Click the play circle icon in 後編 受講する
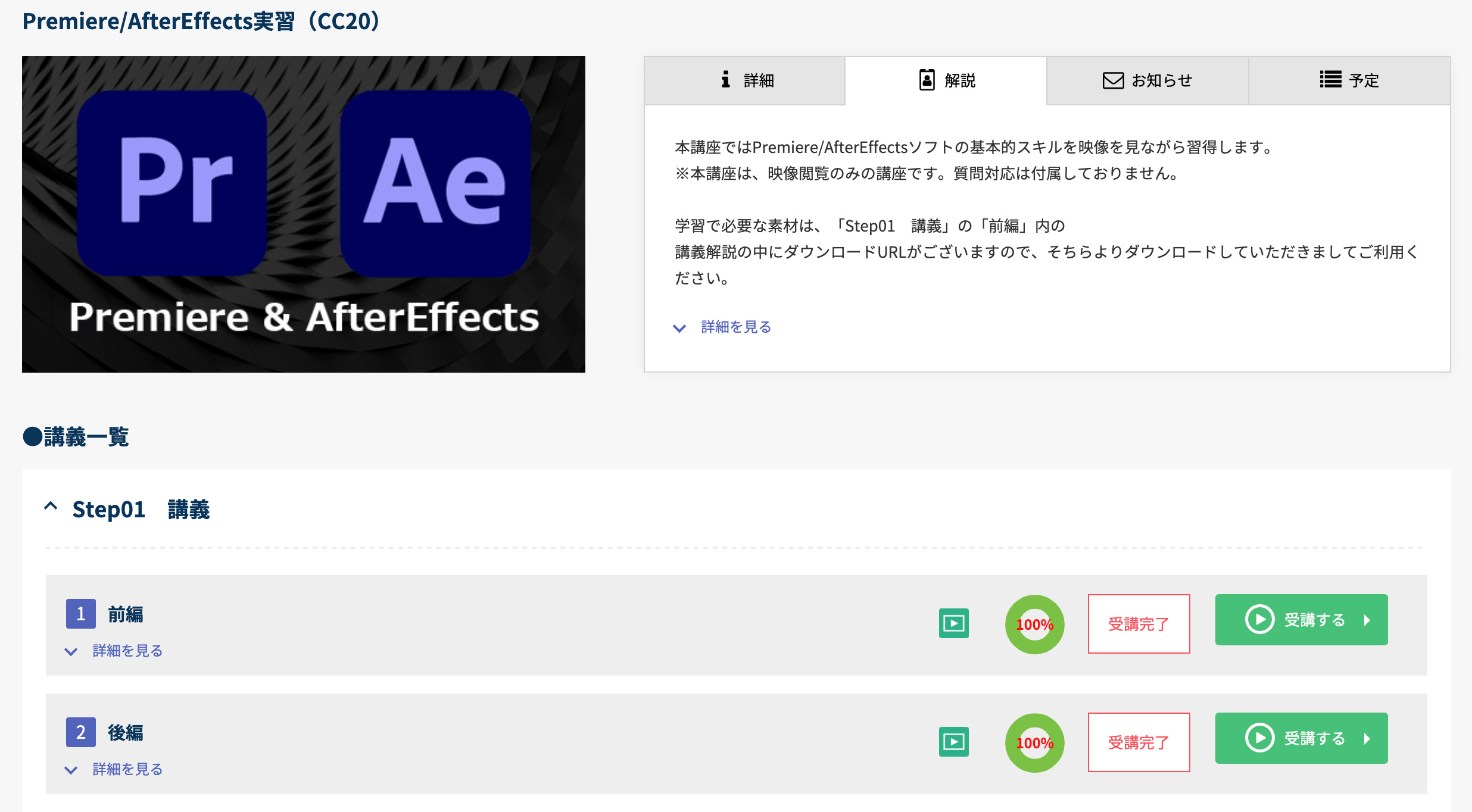Viewport: 1472px width, 812px height. [1260, 738]
